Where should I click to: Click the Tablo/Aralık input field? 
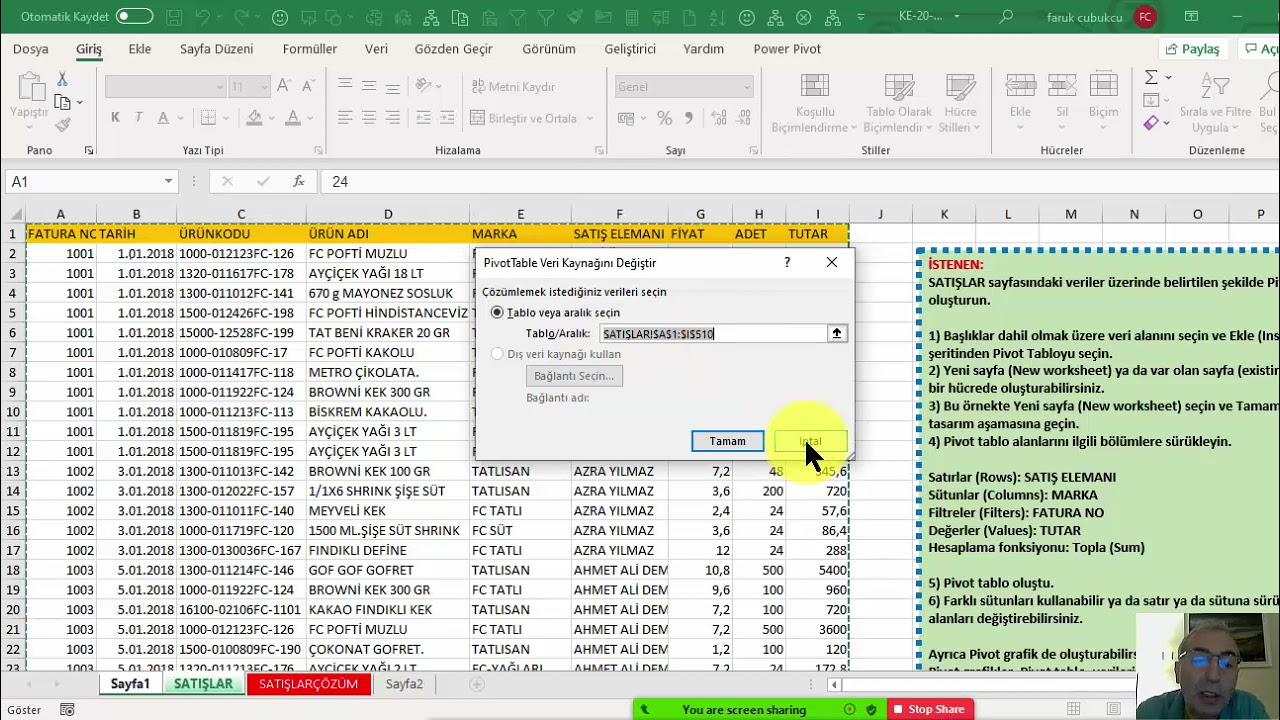(x=713, y=334)
